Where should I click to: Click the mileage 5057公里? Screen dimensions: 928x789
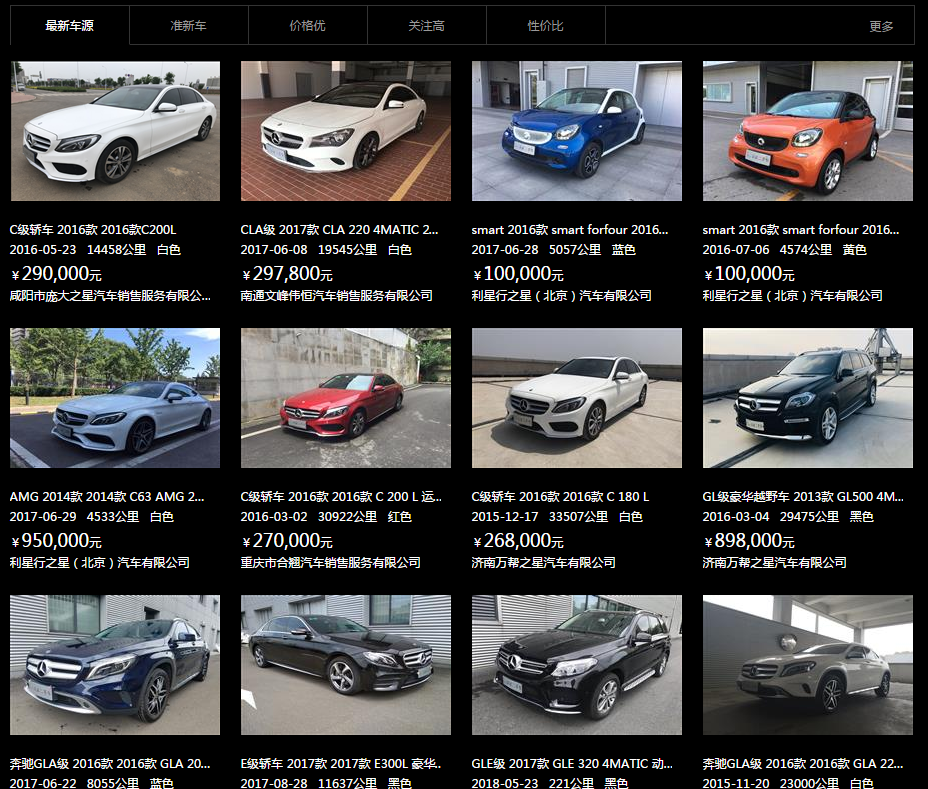[x=575, y=250]
